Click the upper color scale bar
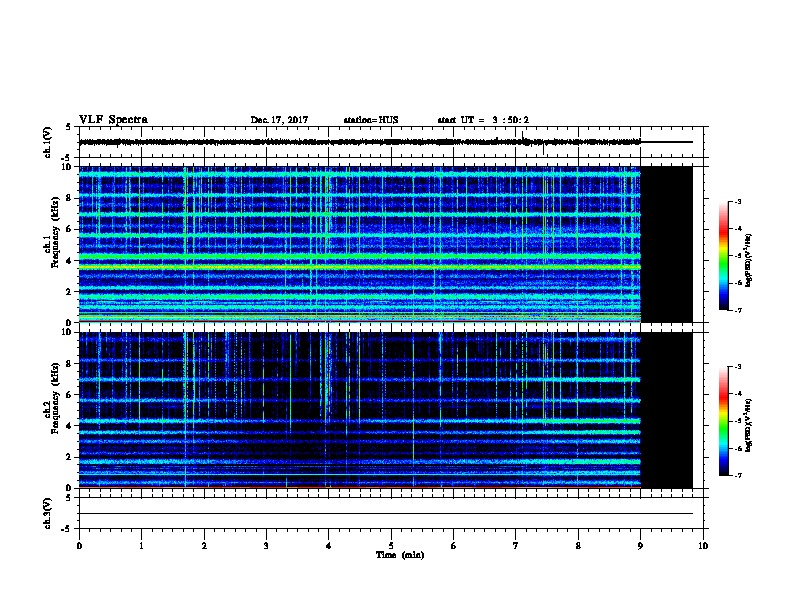 click(723, 256)
